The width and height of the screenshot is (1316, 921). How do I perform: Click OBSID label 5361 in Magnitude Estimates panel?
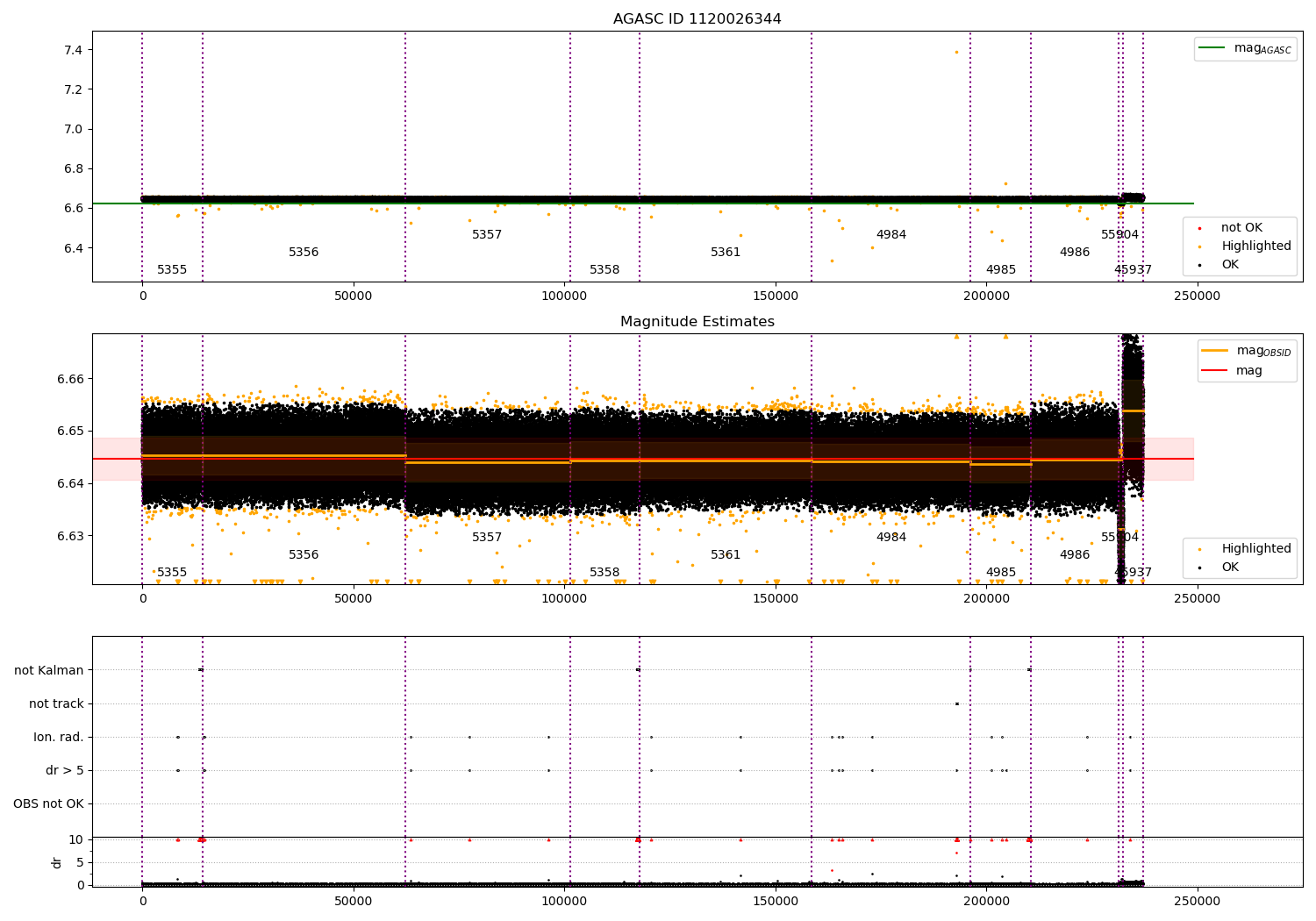click(x=726, y=555)
